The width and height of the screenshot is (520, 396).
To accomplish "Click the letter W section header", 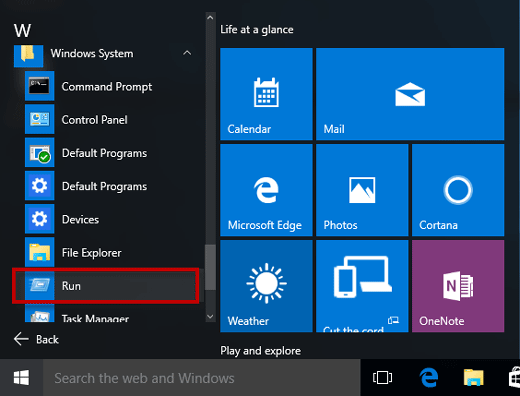I will pos(22,30).
